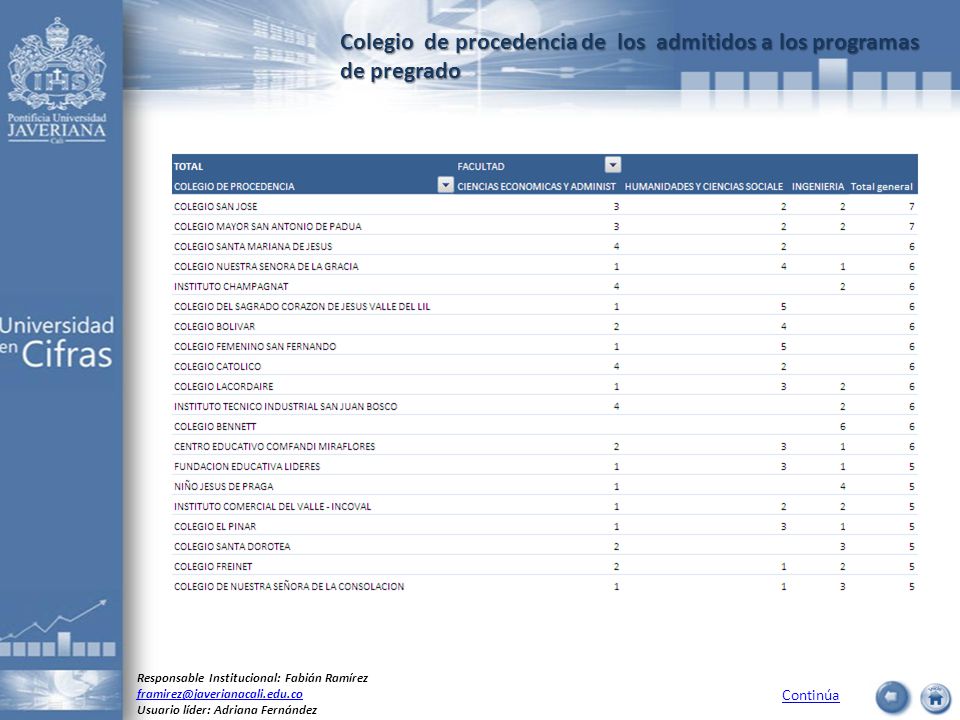Select COLEGIO LACORDAIRE row label
Image resolution: width=960 pixels, height=720 pixels.
click(223, 386)
